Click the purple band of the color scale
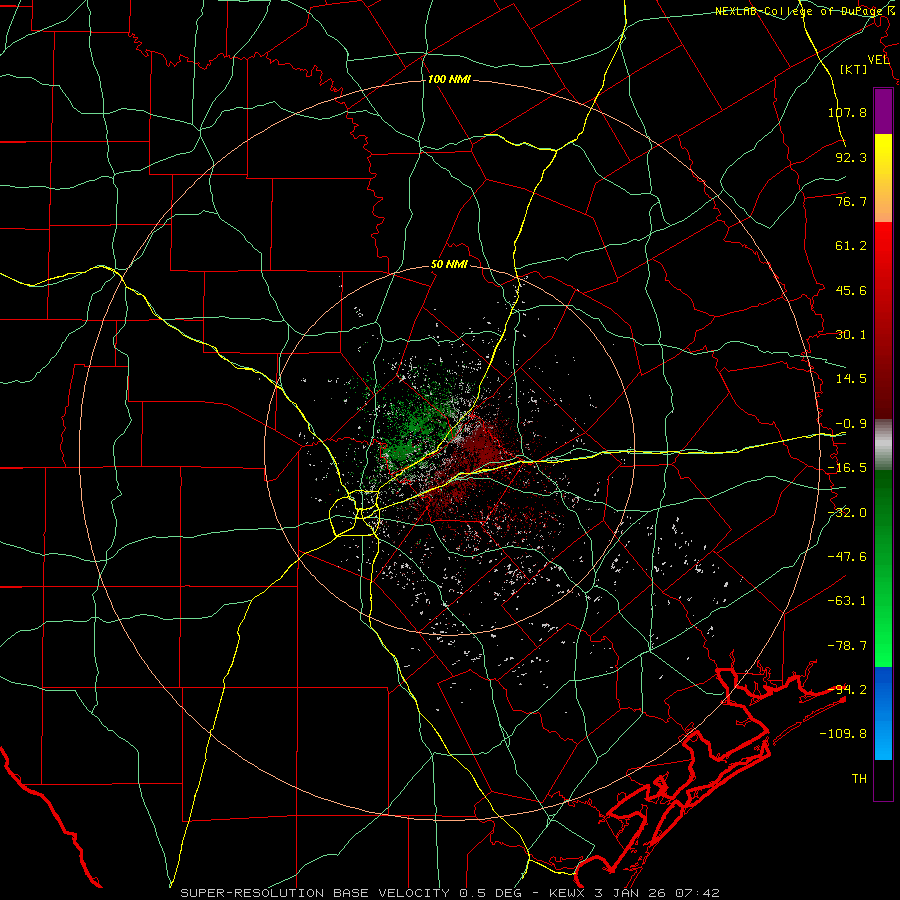 click(883, 111)
